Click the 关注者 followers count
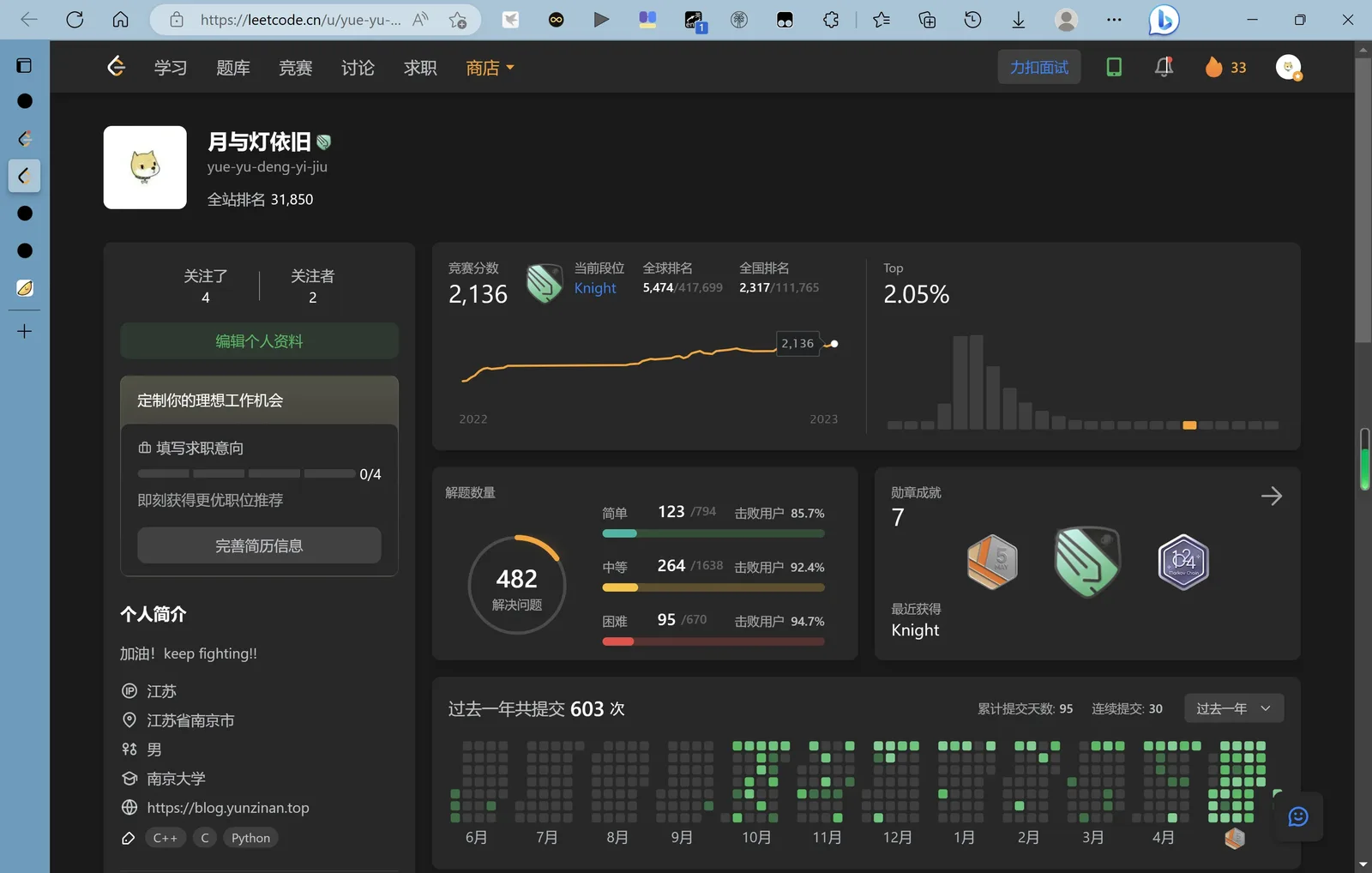Viewport: 1372px width, 873px height. (x=313, y=286)
